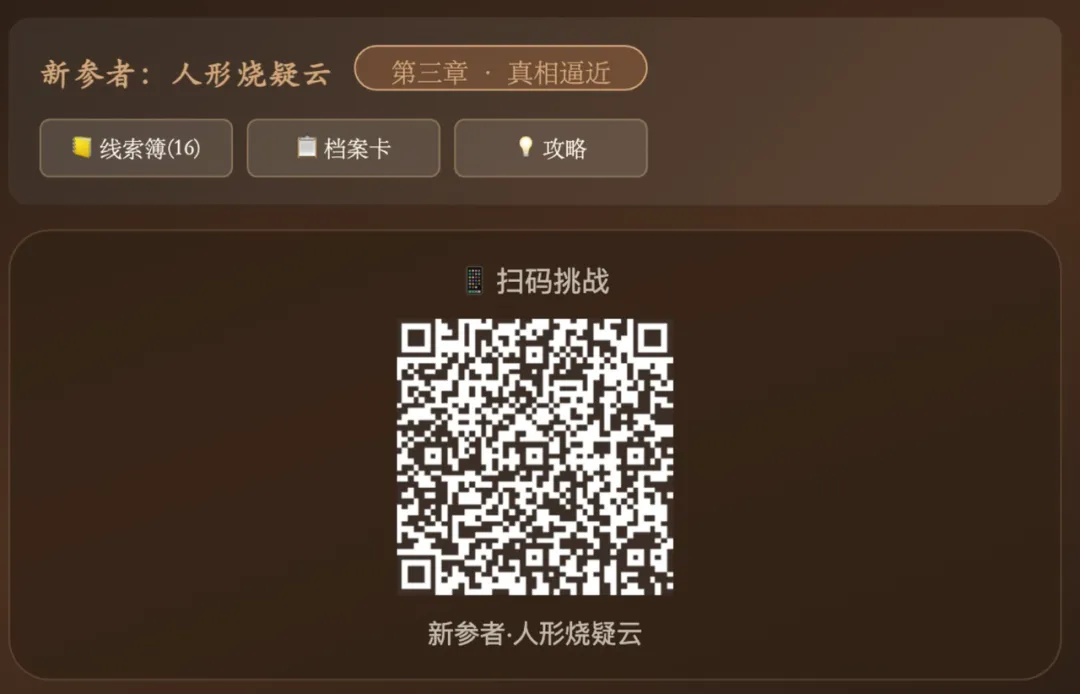1080x694 pixels.
Task: Click the clipboard icon beside 档案卡
Action: tap(307, 147)
